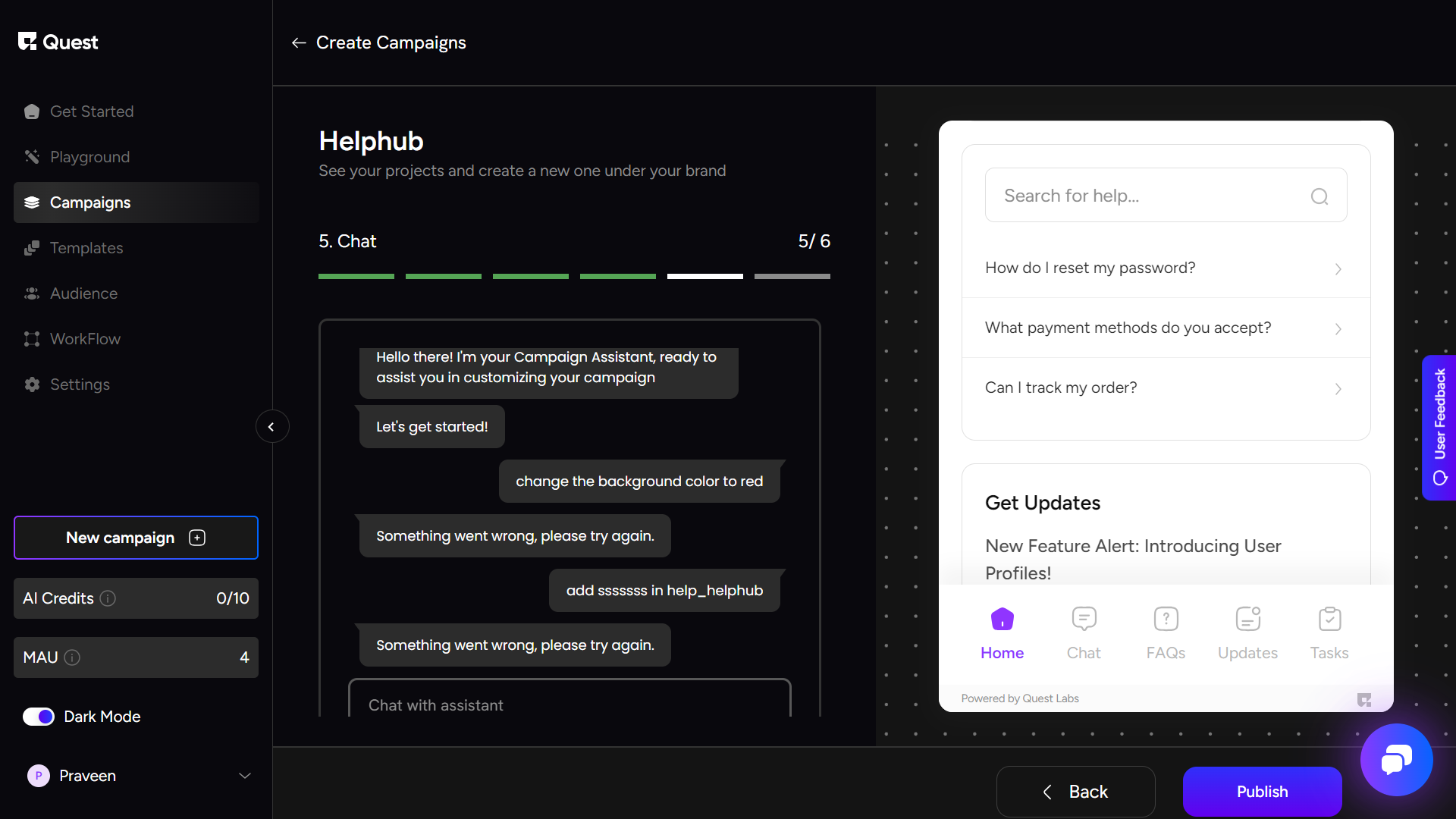
Task: Click the 'Chat with assistant' input field
Action: [569, 704]
